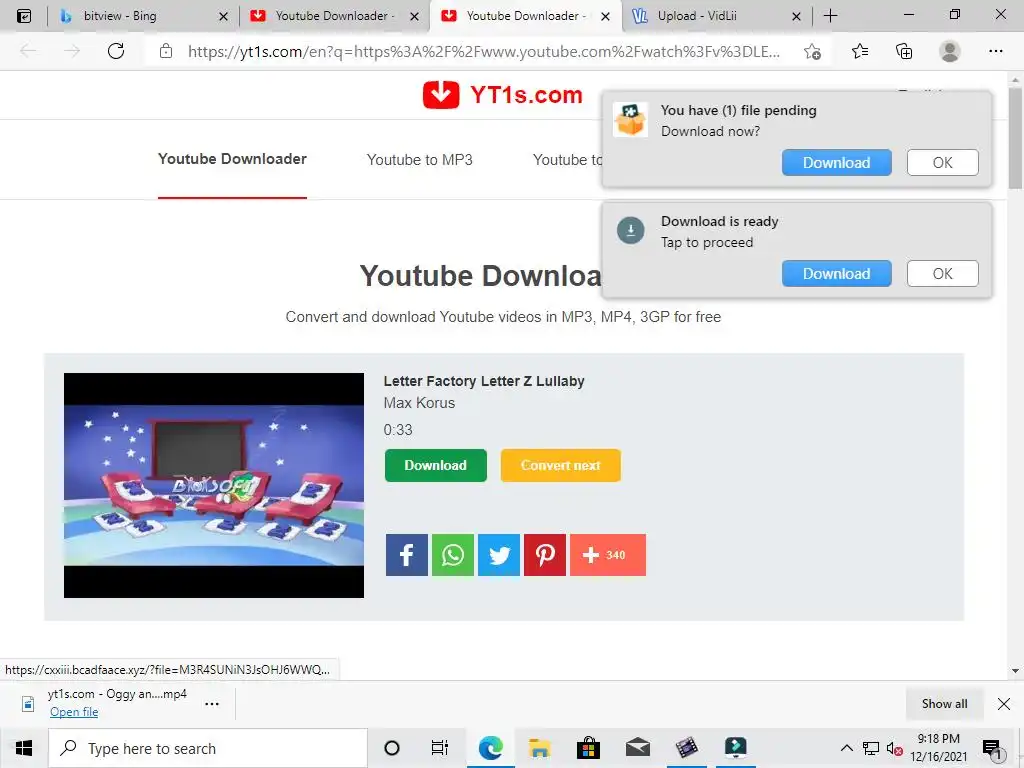This screenshot has height=768, width=1024.
Task: View site information lock icon
Action: tap(166, 51)
